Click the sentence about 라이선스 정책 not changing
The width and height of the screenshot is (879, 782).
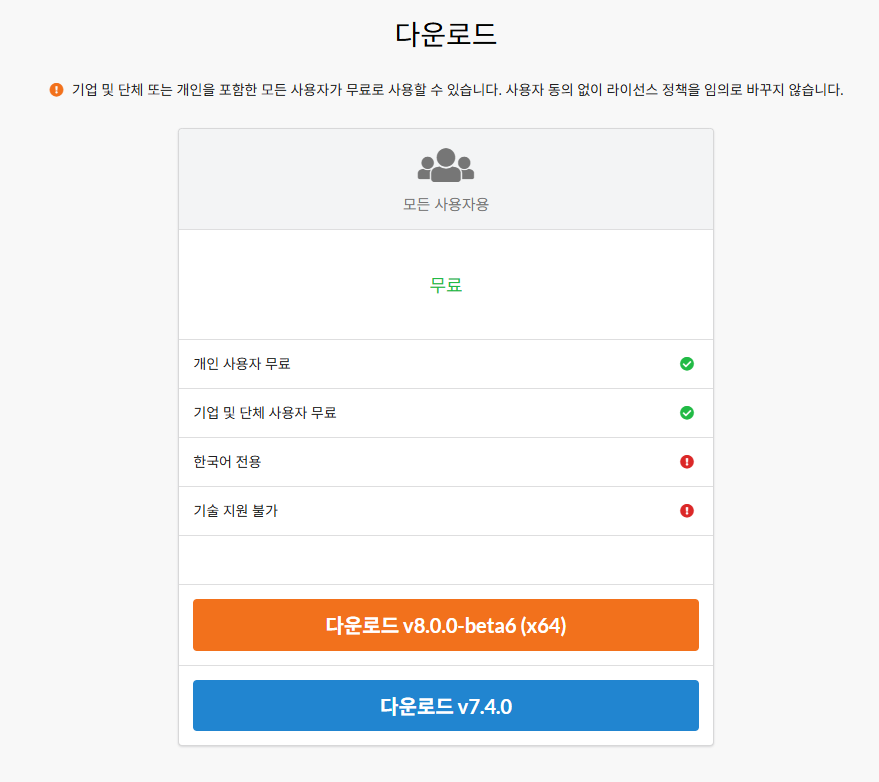click(675, 90)
